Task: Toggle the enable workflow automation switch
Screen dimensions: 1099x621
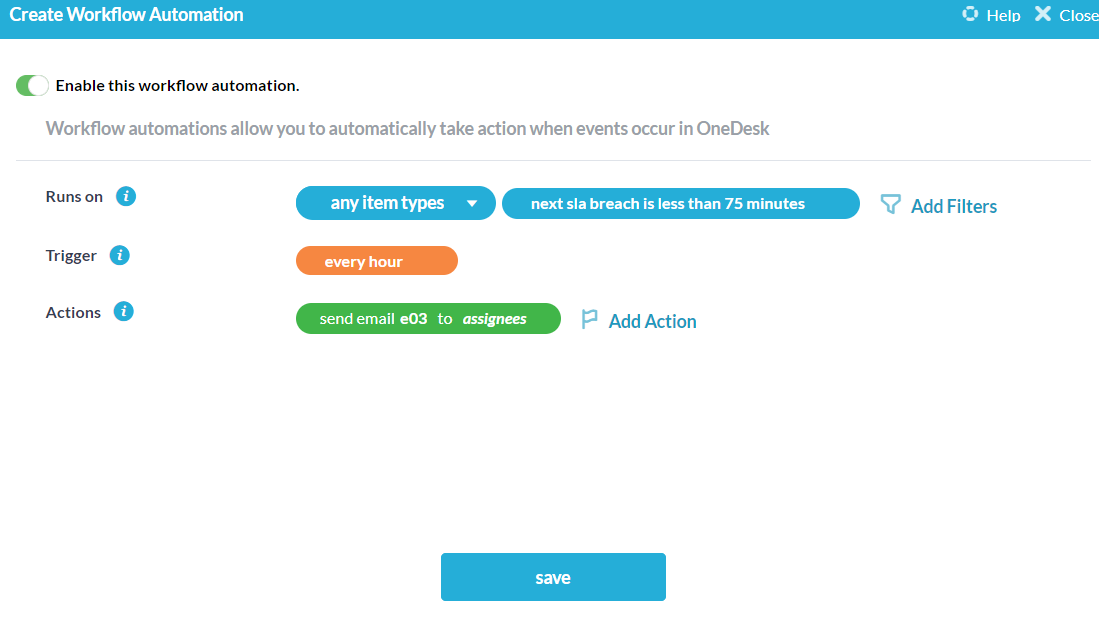Action: point(32,86)
